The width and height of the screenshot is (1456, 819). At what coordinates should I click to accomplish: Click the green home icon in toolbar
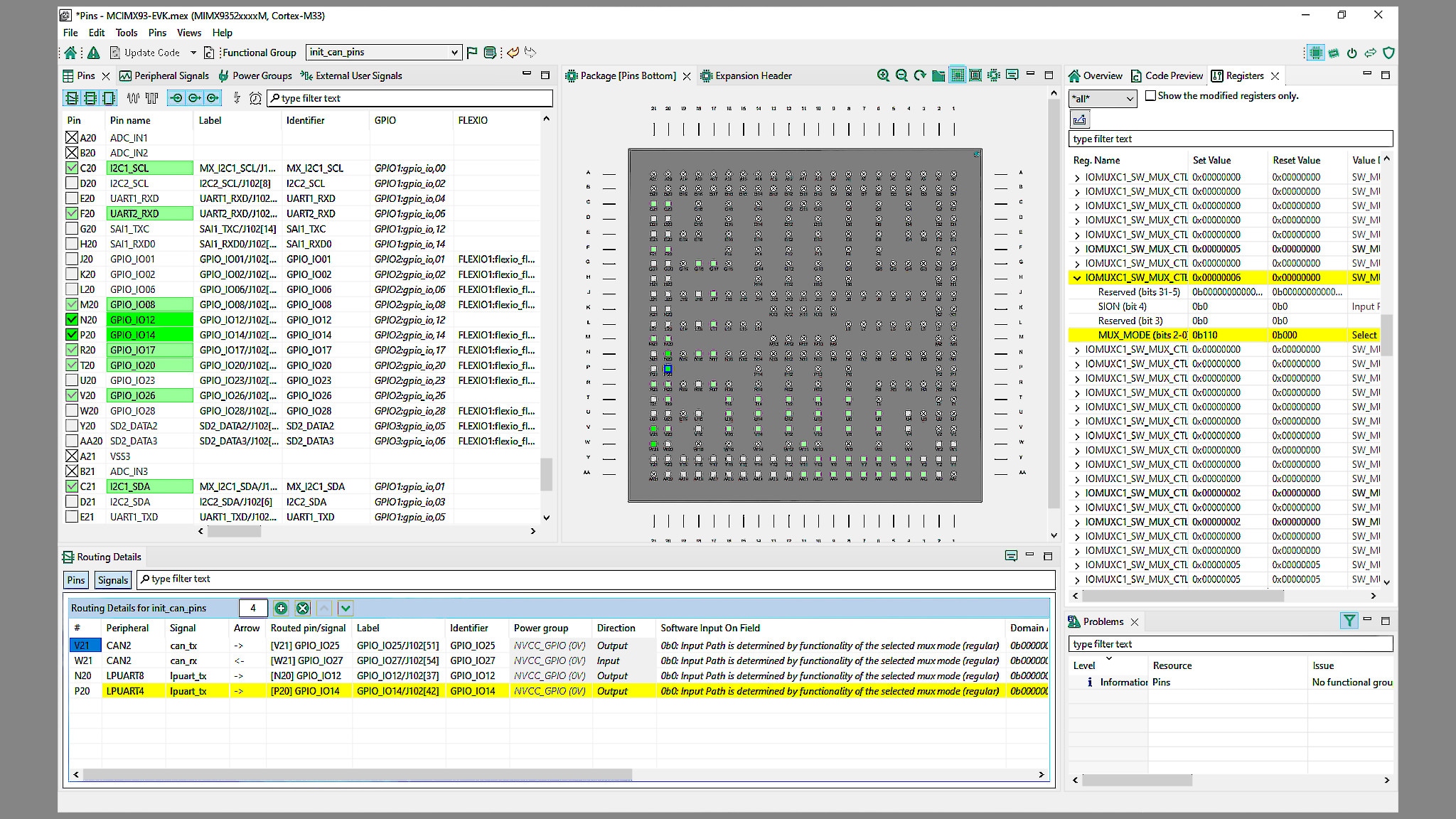click(70, 53)
